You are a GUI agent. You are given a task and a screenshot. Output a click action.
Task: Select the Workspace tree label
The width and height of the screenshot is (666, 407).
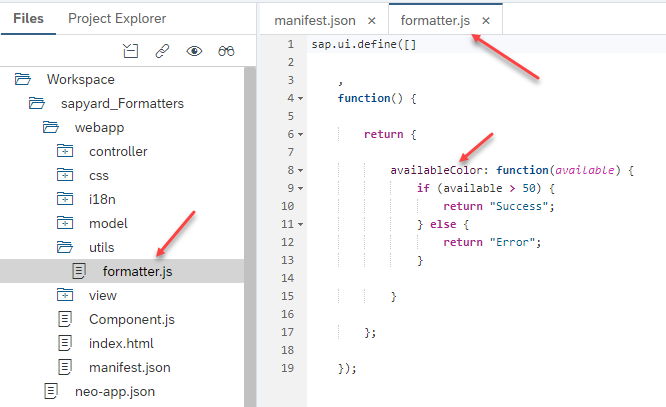click(81, 79)
